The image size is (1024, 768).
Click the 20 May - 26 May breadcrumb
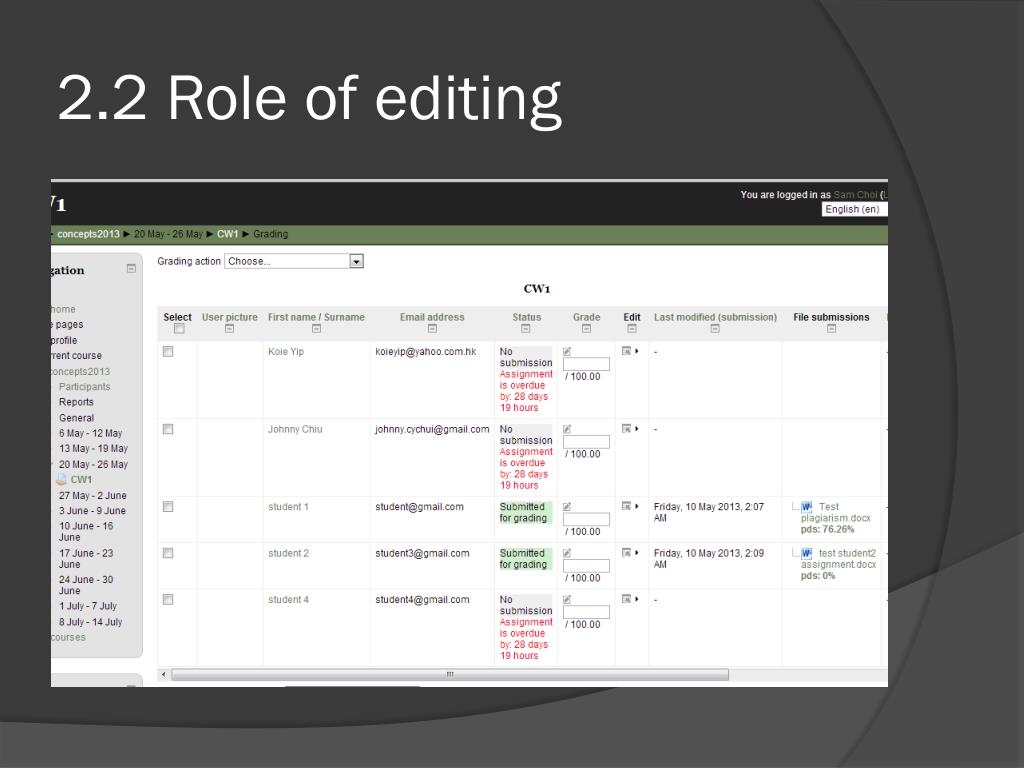(168, 234)
